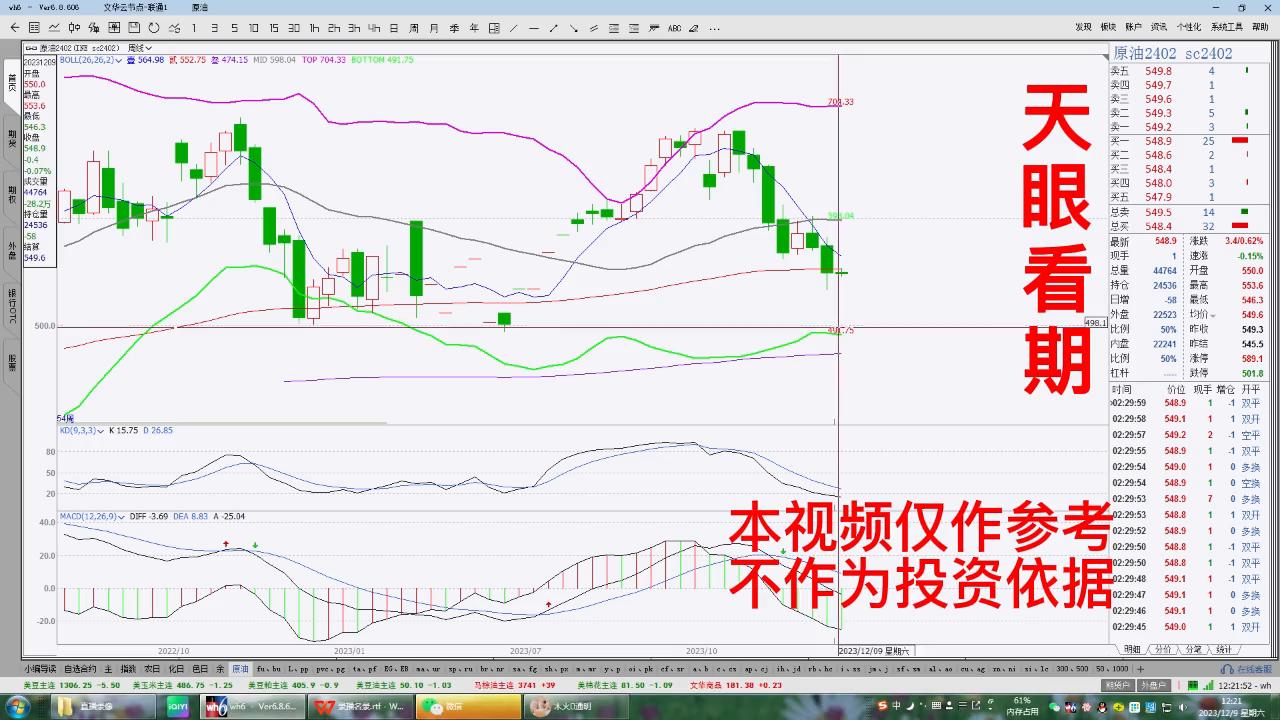Switch to the 分笔 tab

(1193, 649)
